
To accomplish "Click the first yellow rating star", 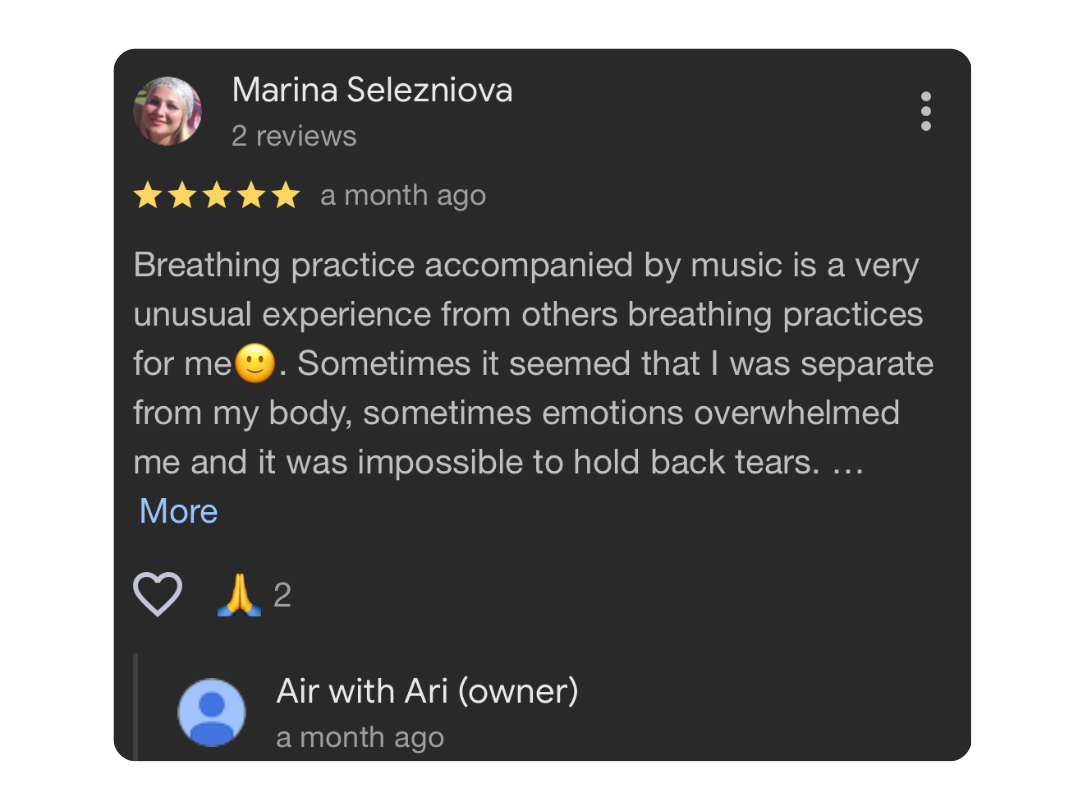I will pos(148,195).
